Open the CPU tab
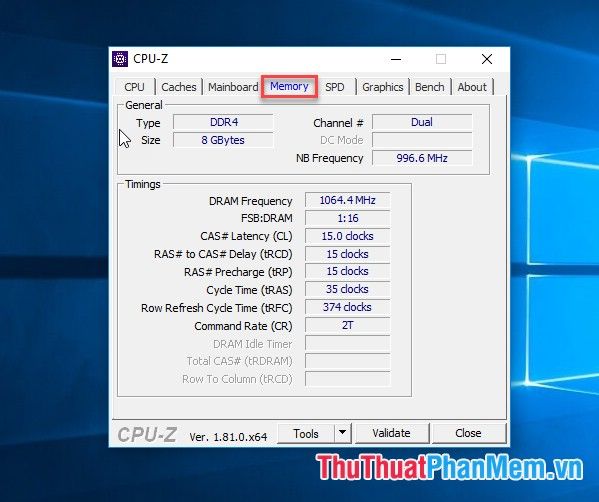 [134, 87]
